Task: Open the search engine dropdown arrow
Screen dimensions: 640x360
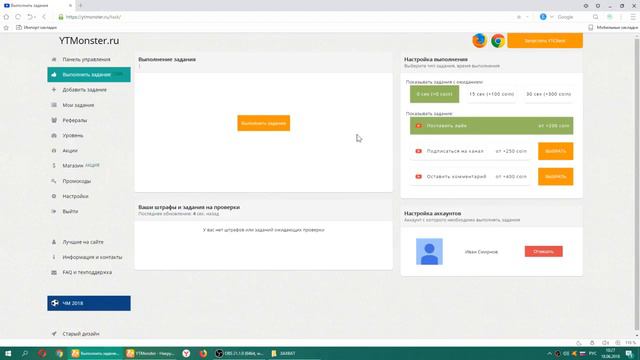Action: pyautogui.click(x=551, y=17)
